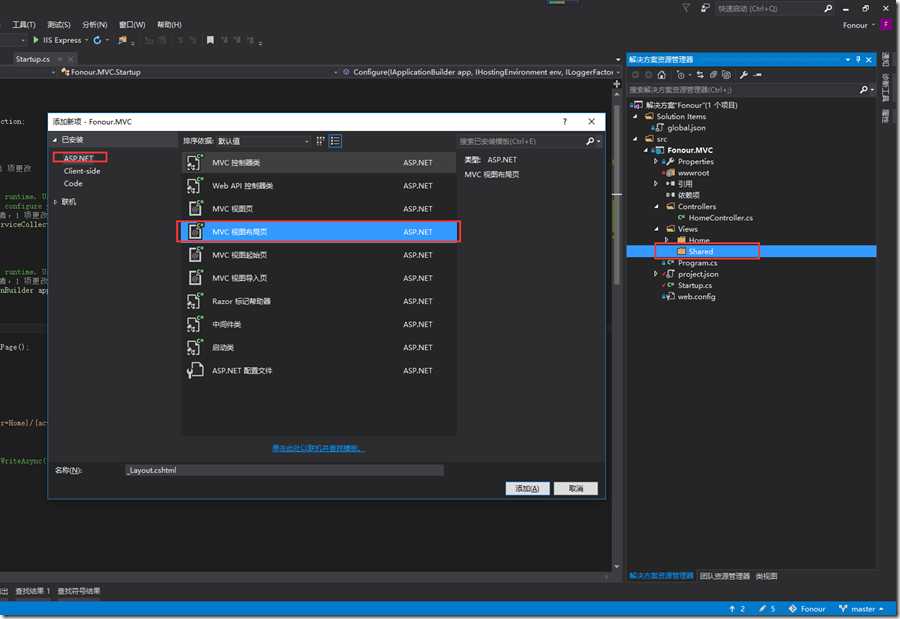
Task: Click the find online templates link
Action: click(x=318, y=448)
